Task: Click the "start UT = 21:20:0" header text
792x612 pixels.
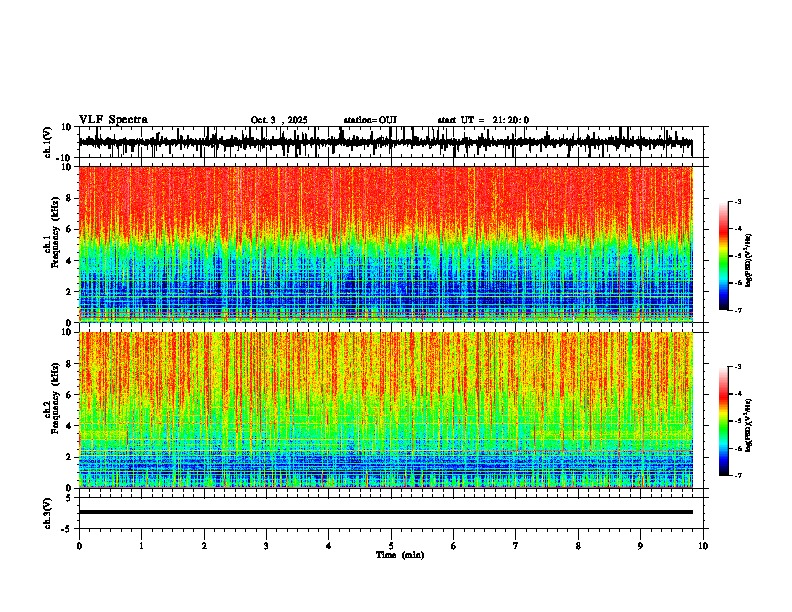Action: (x=483, y=120)
